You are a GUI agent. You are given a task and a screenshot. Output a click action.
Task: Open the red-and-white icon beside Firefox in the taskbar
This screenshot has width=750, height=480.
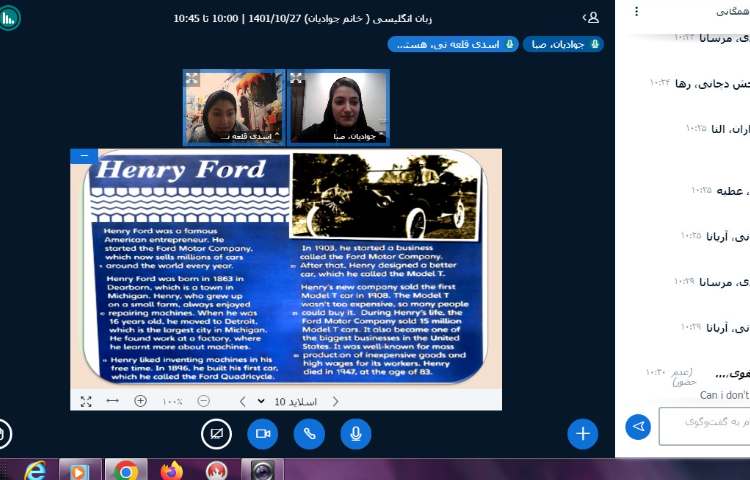click(216, 471)
